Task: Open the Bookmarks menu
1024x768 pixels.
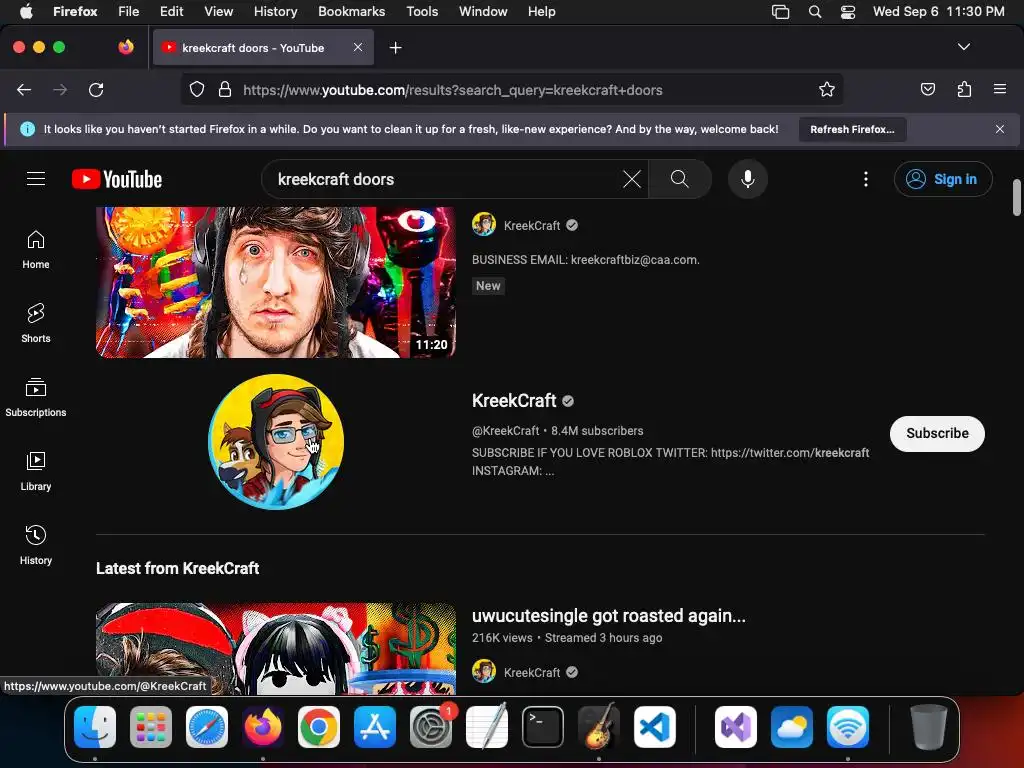Action: click(x=351, y=11)
